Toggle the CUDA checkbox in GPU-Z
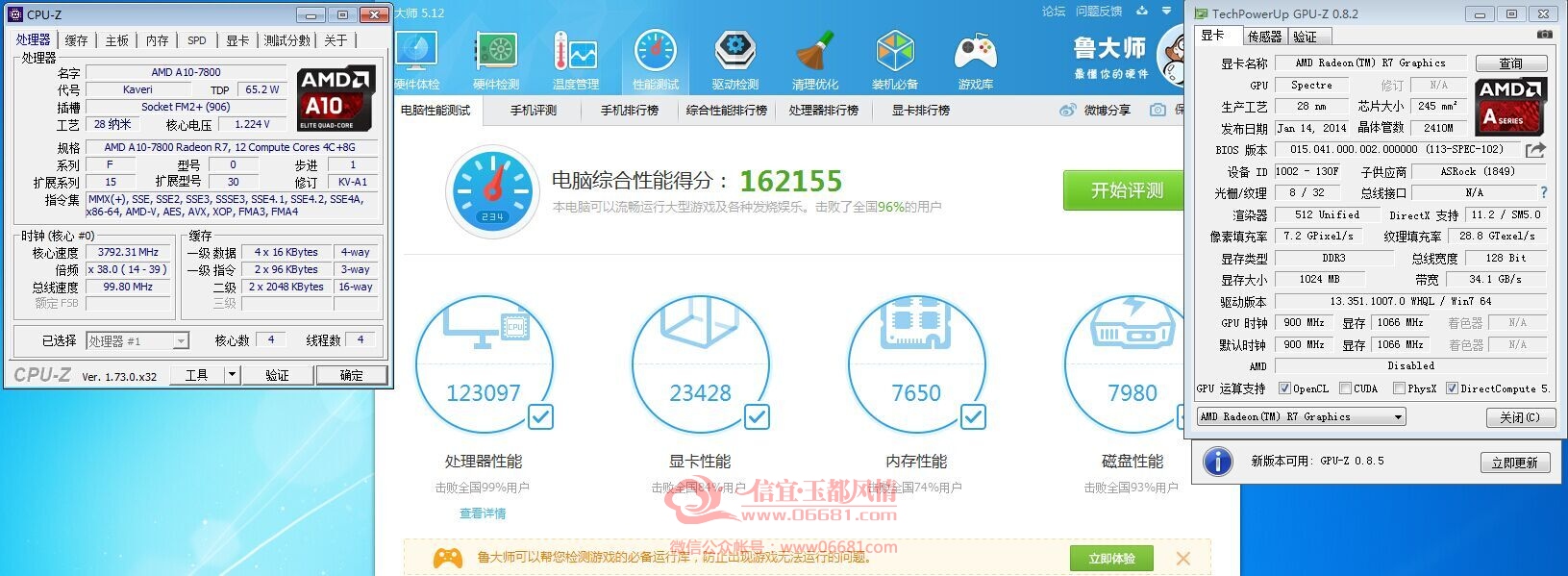The width and height of the screenshot is (1568, 576). coord(1345,388)
